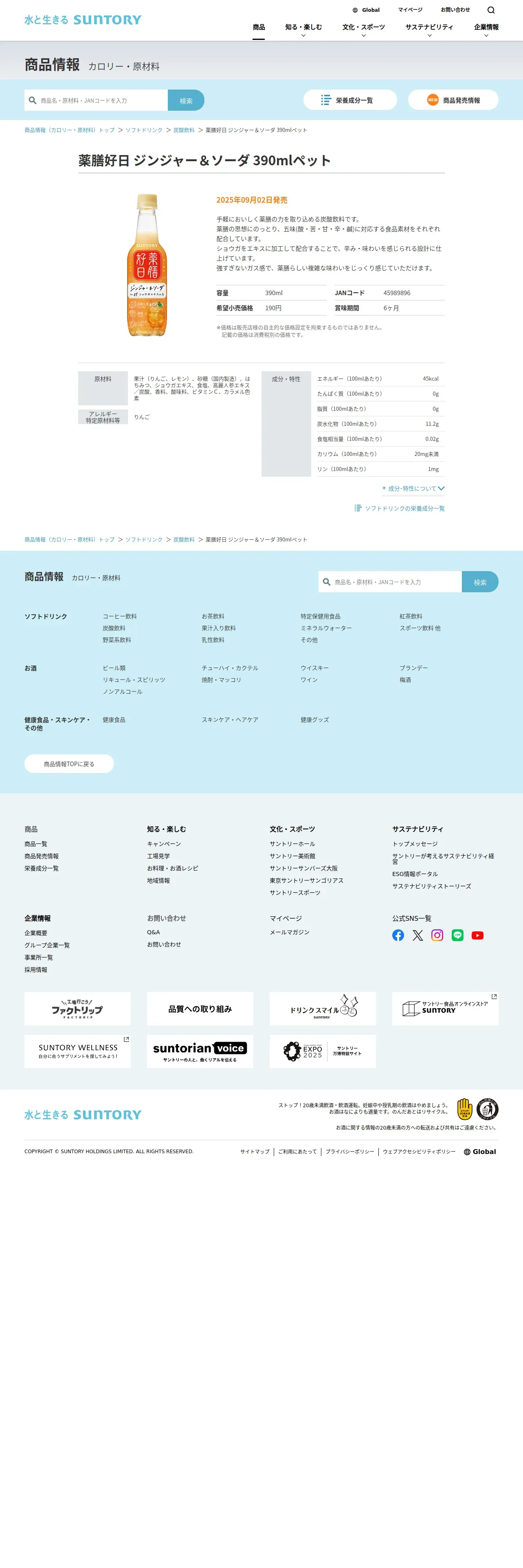Click the lower product search input field
Screen dimensions: 523x1568
(x=390, y=582)
